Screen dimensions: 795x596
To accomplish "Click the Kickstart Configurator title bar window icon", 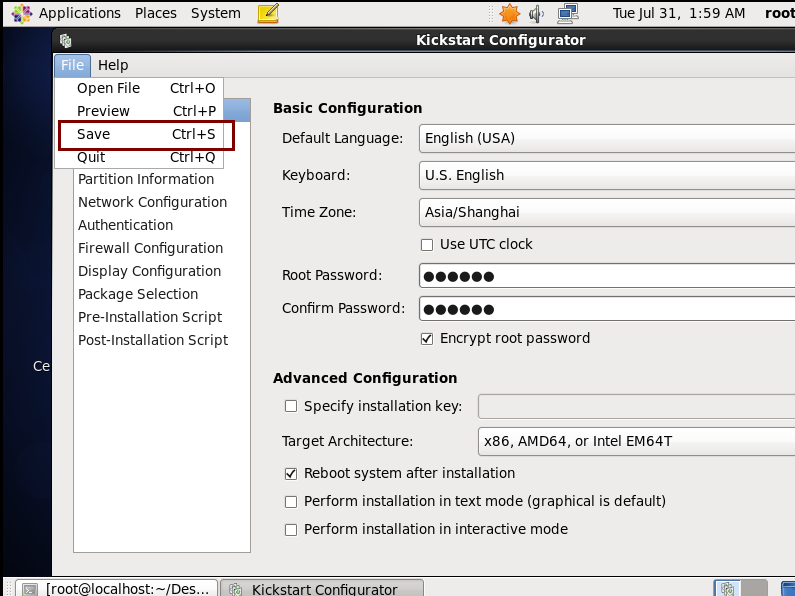I will tap(66, 41).
